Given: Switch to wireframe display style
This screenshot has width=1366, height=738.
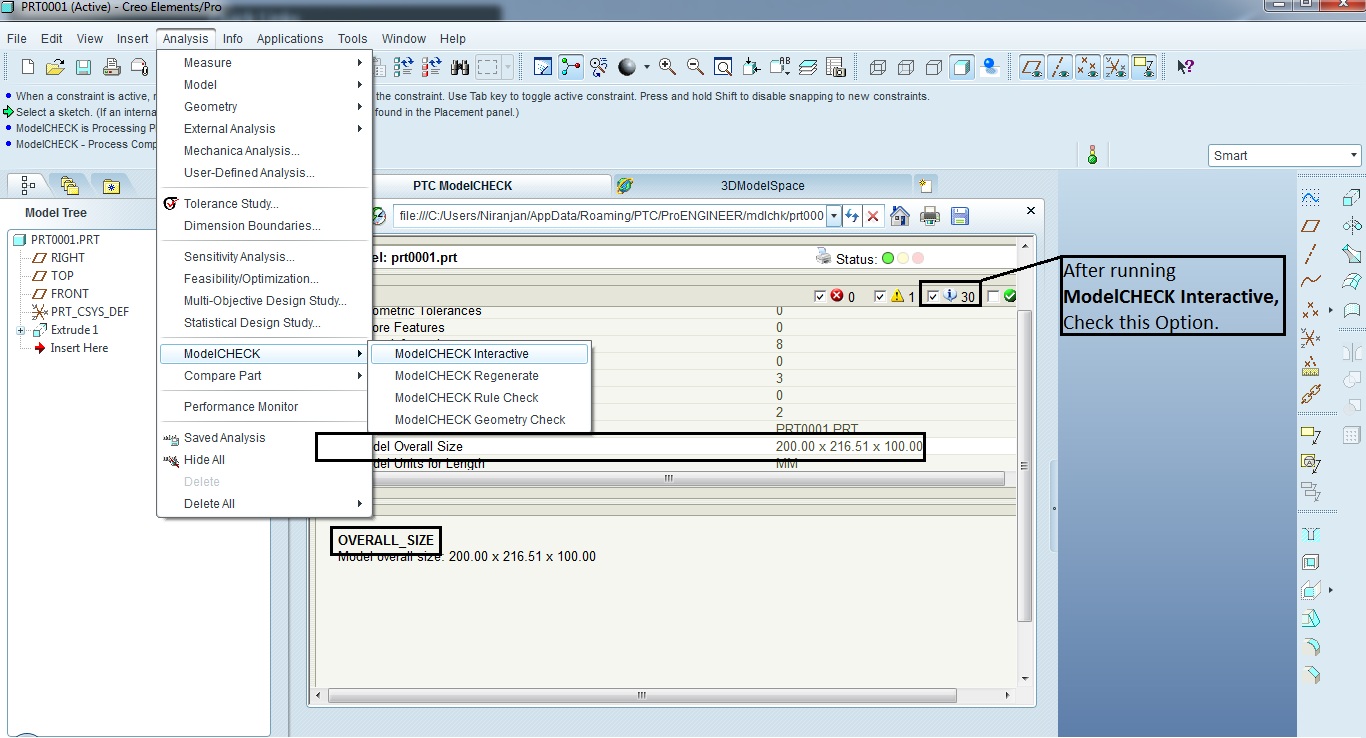Looking at the screenshot, I should (x=878, y=67).
